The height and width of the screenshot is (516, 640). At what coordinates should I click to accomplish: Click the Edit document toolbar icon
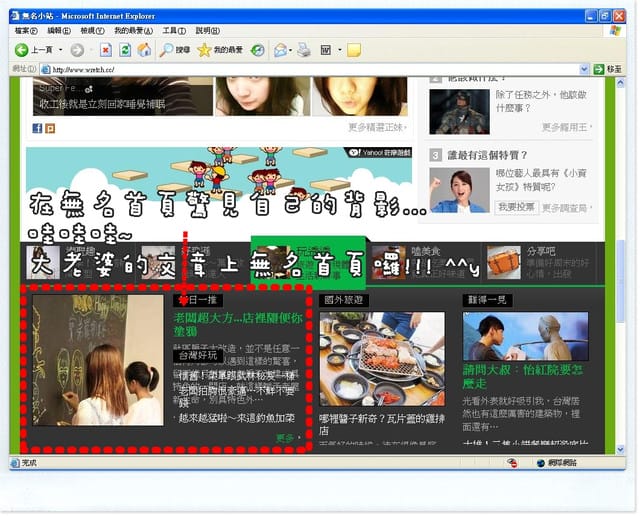click(326, 50)
